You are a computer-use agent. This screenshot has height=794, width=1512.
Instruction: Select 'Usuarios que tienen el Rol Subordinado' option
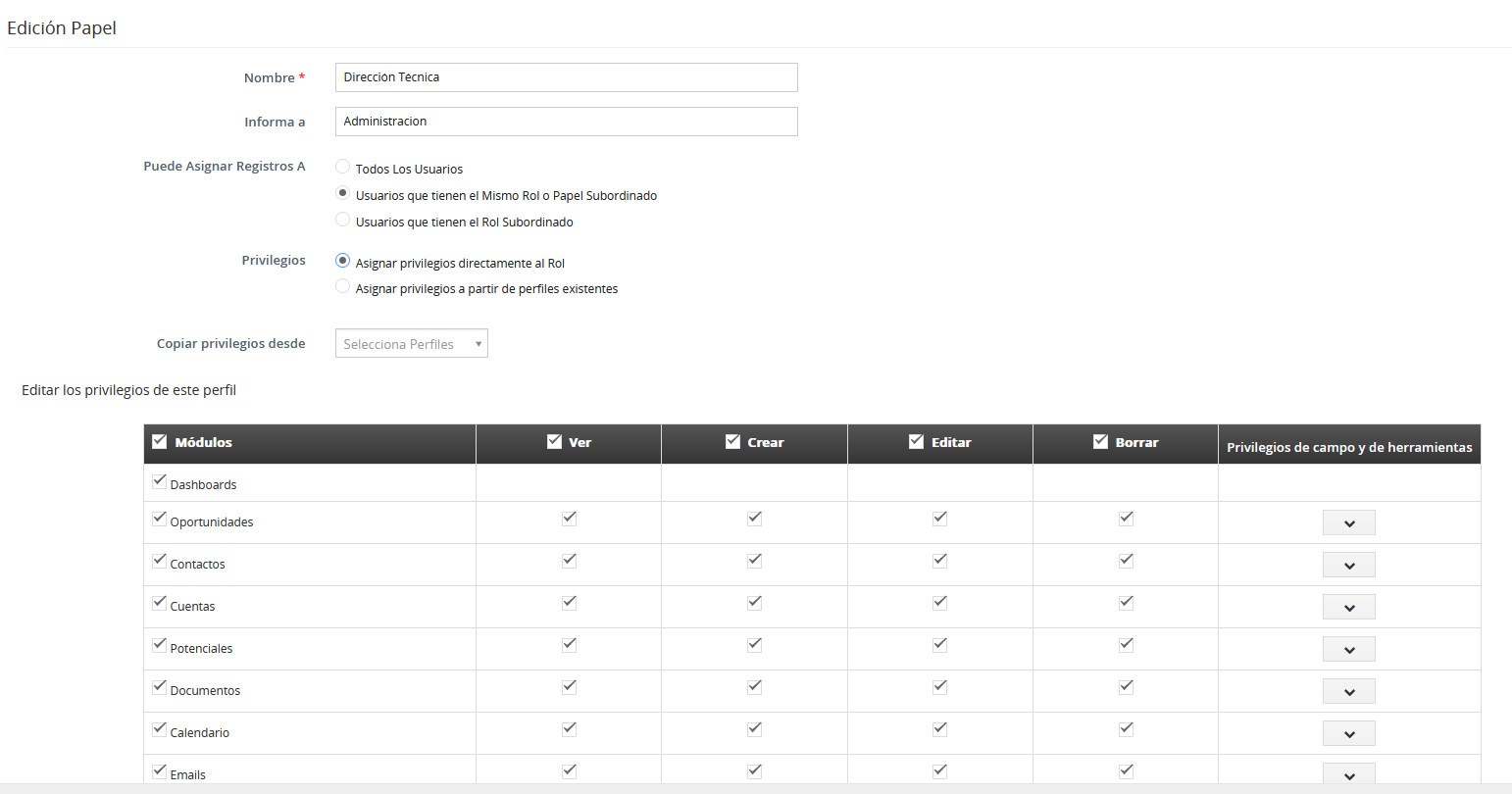tap(342, 221)
